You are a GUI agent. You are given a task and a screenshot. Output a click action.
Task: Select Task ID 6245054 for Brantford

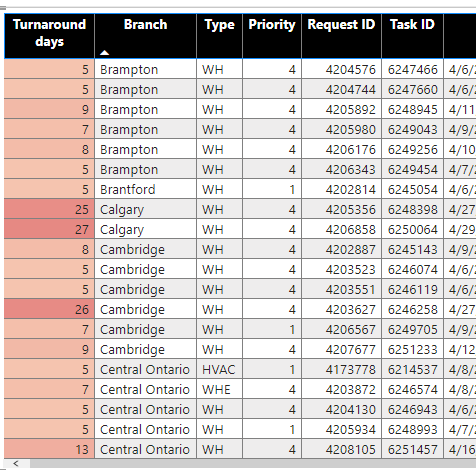point(413,189)
